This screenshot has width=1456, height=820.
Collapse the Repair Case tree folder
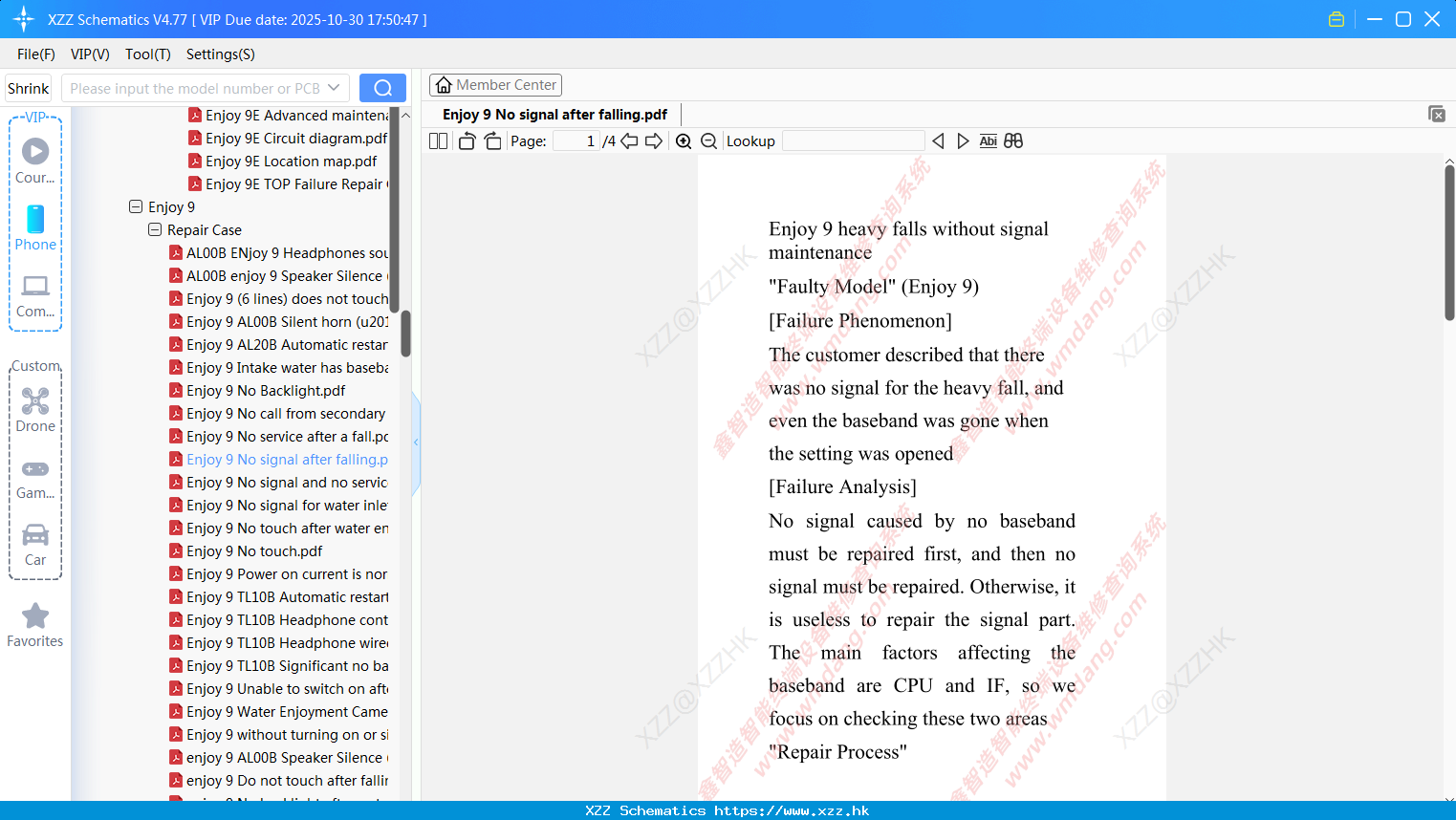pos(155,229)
